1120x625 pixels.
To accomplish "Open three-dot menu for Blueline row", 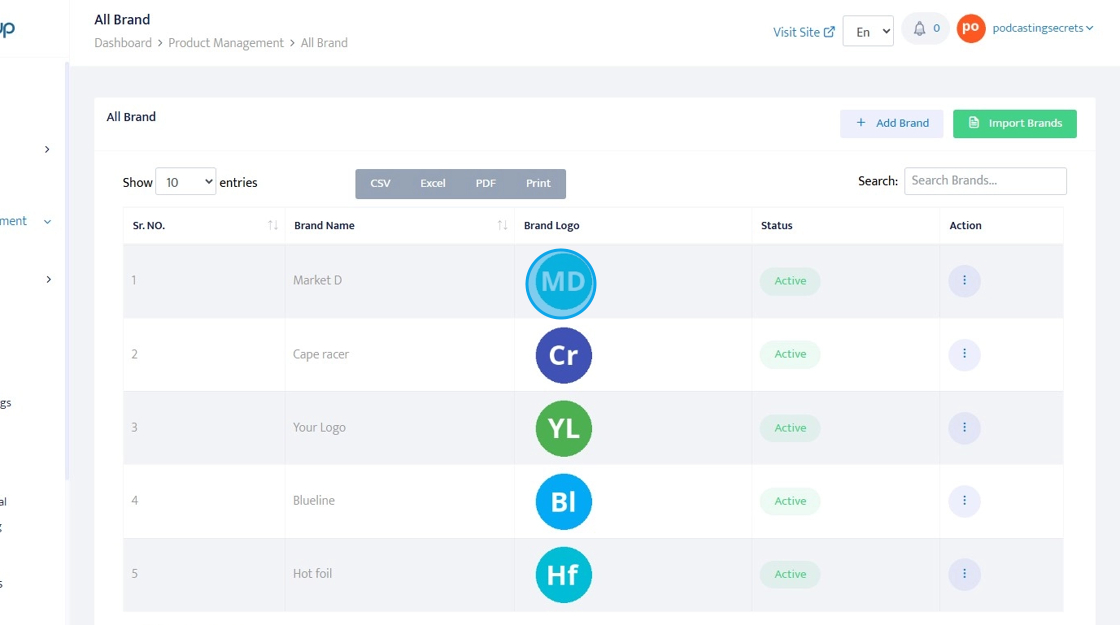I will [x=964, y=501].
